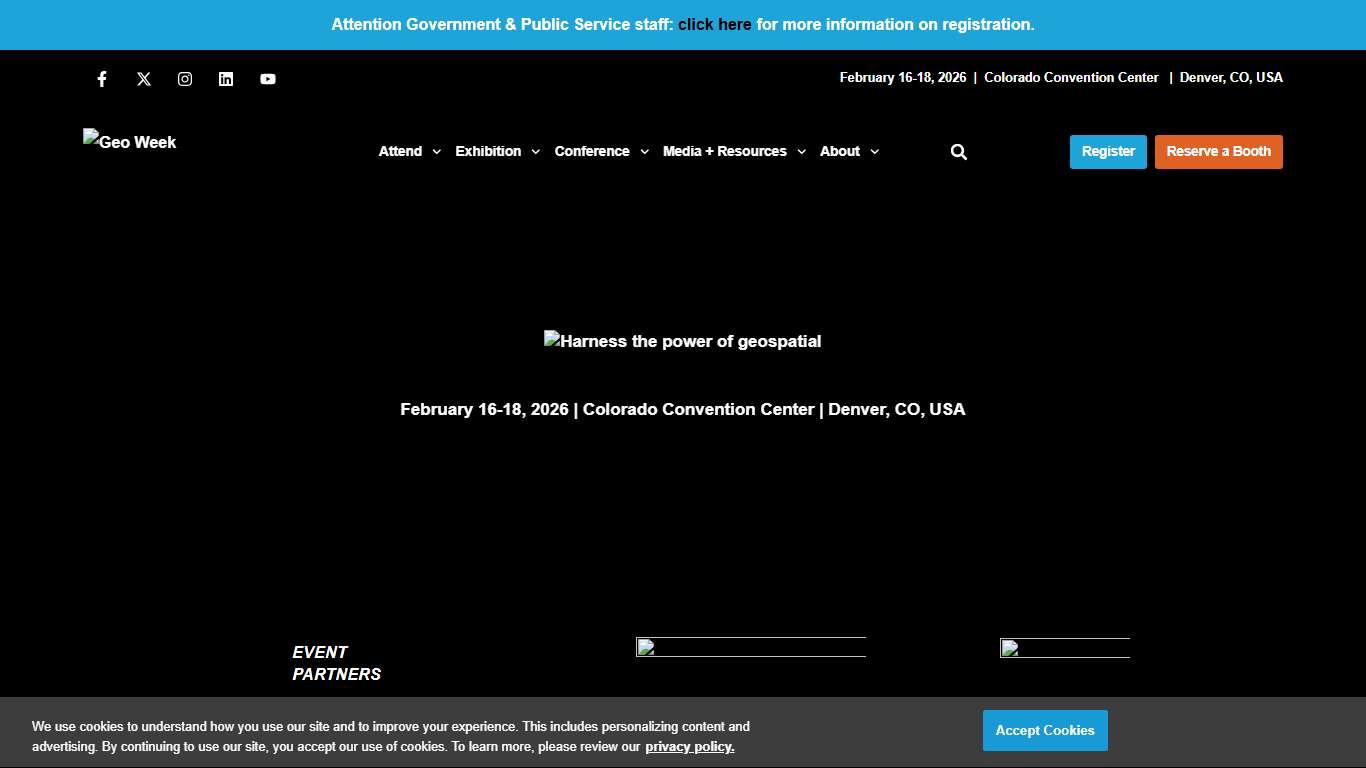Open the About menu item
1366x768 pixels.
[x=839, y=151]
